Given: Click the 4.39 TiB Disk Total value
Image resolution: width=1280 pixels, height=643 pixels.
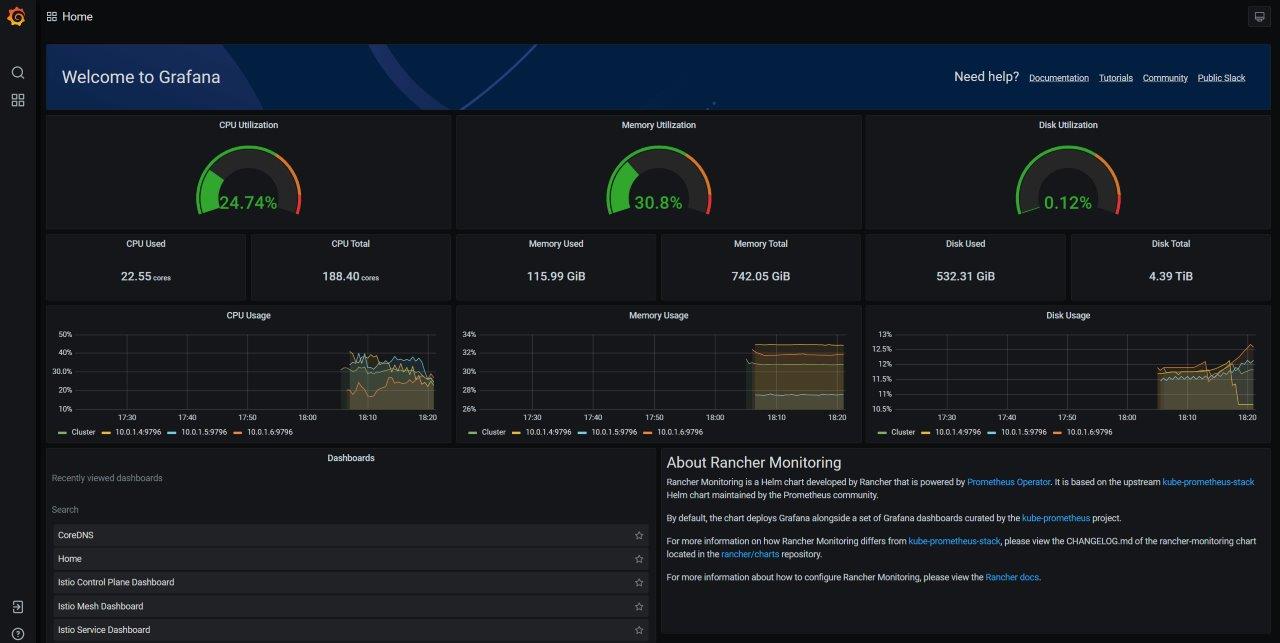Looking at the screenshot, I should click(1171, 276).
